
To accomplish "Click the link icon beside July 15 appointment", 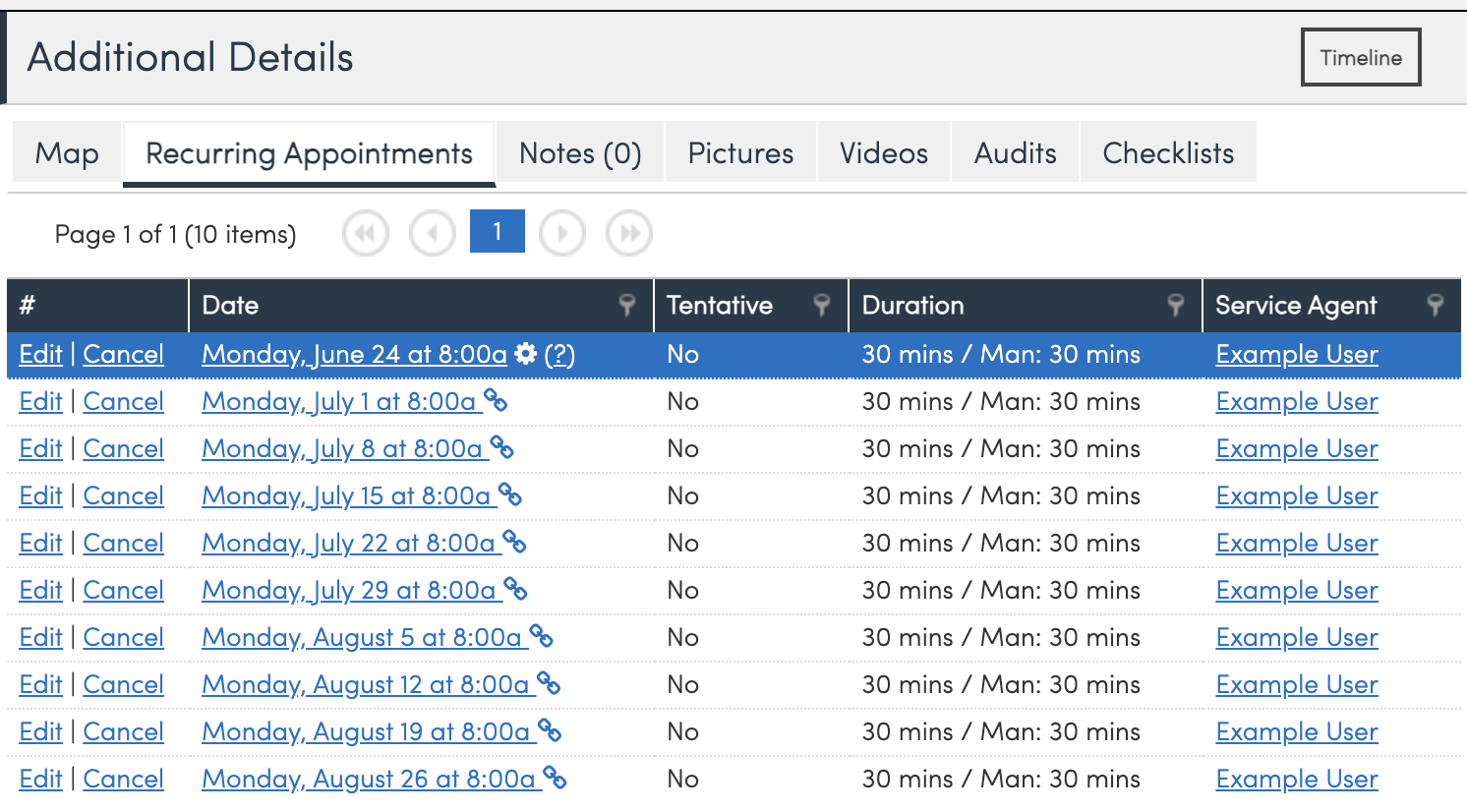I will [509, 495].
